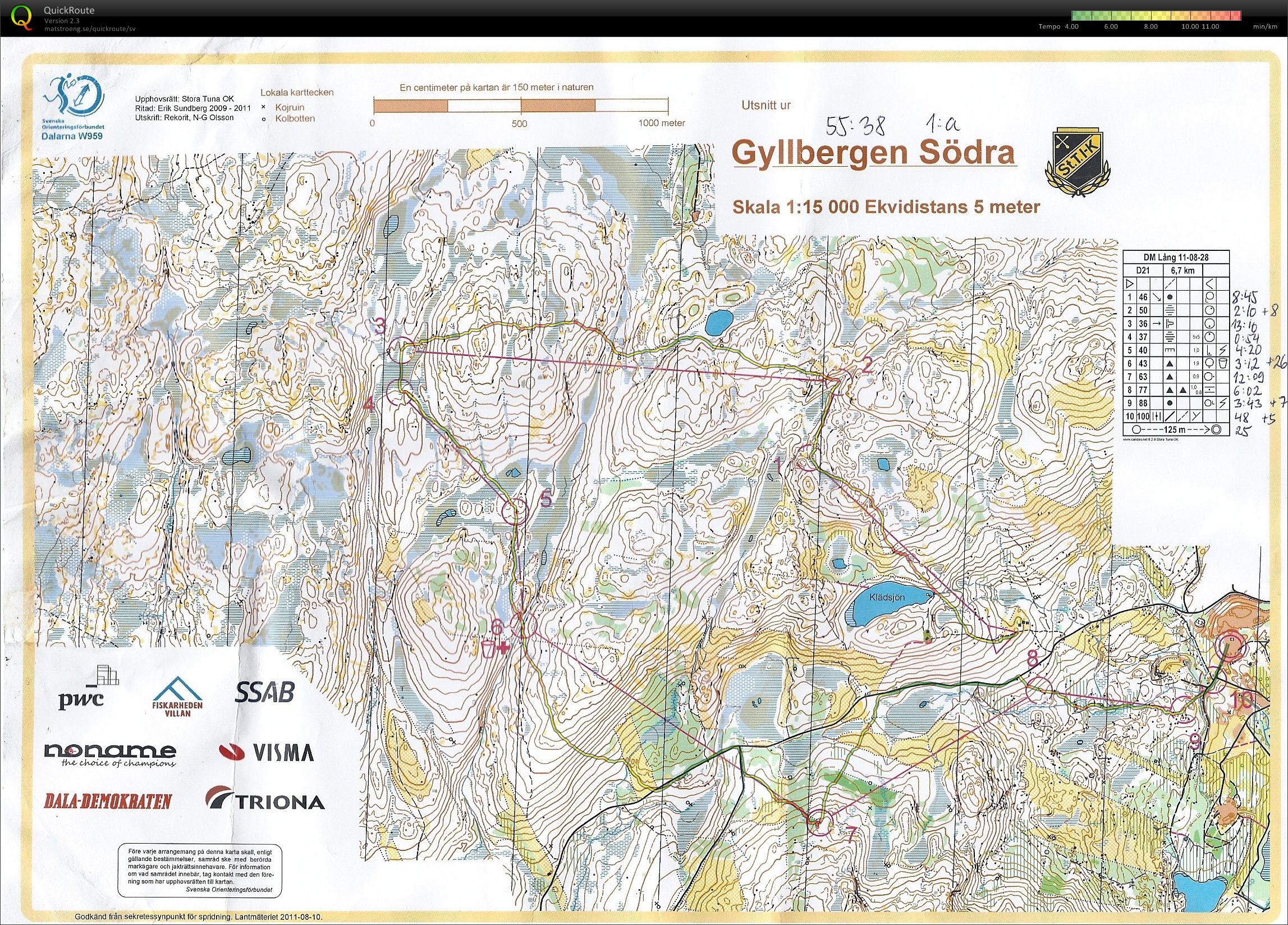Click control circle 4 on the map
This screenshot has width=1288, height=925.
click(x=399, y=392)
